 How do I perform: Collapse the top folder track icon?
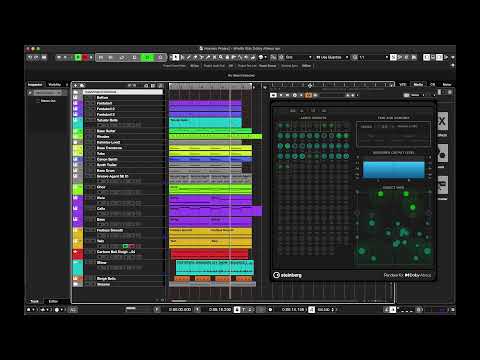(76, 92)
